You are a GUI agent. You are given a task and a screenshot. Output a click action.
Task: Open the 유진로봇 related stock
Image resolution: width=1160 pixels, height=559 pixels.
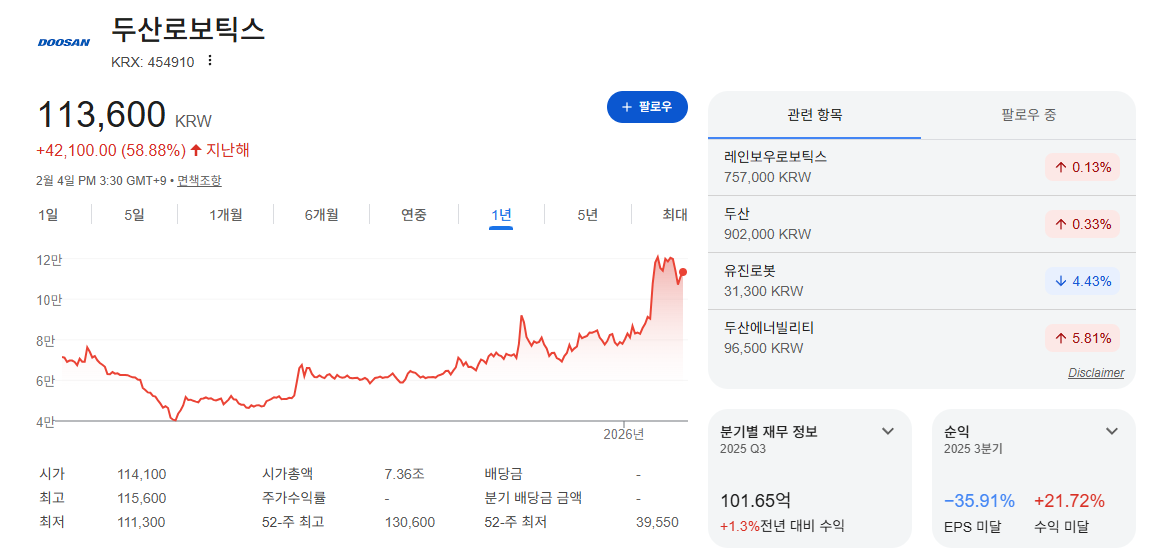(921, 281)
